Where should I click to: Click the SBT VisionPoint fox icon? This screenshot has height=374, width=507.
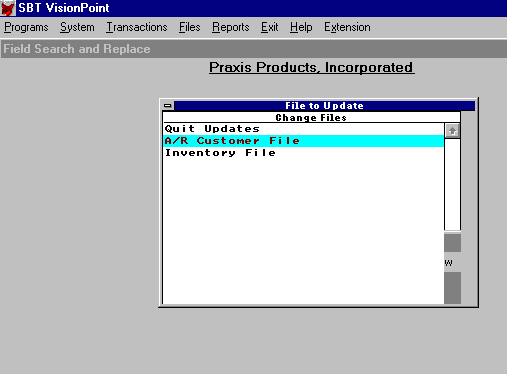pos(8,8)
